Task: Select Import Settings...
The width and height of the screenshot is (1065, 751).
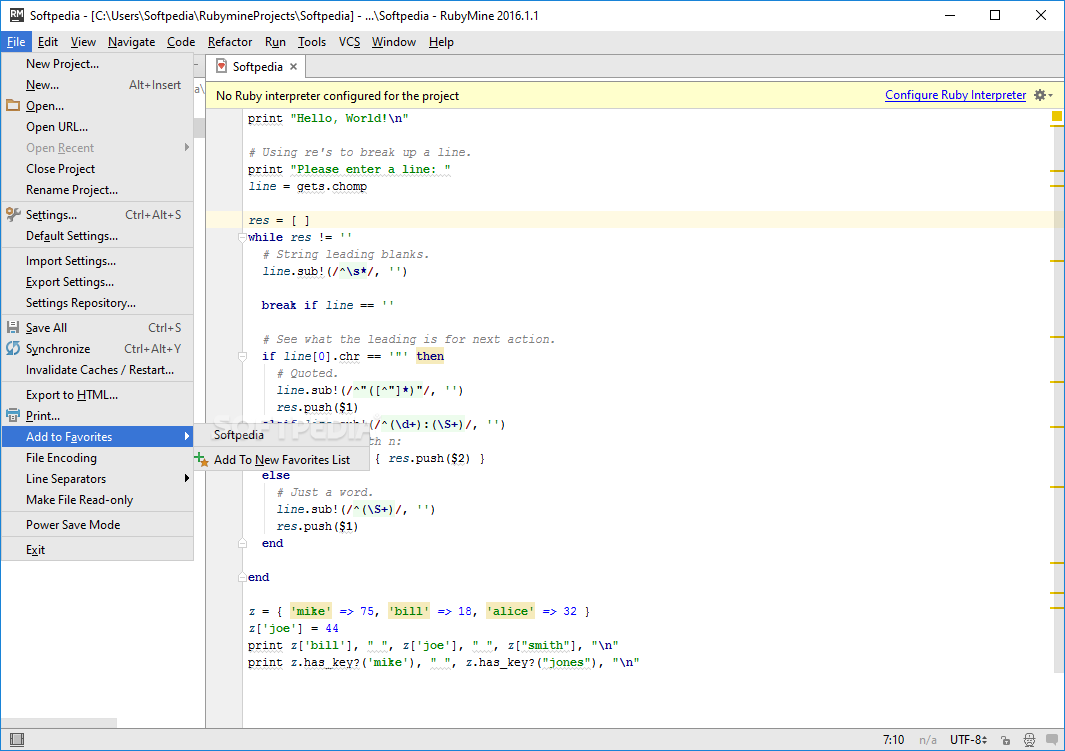Action: [x=97, y=261]
